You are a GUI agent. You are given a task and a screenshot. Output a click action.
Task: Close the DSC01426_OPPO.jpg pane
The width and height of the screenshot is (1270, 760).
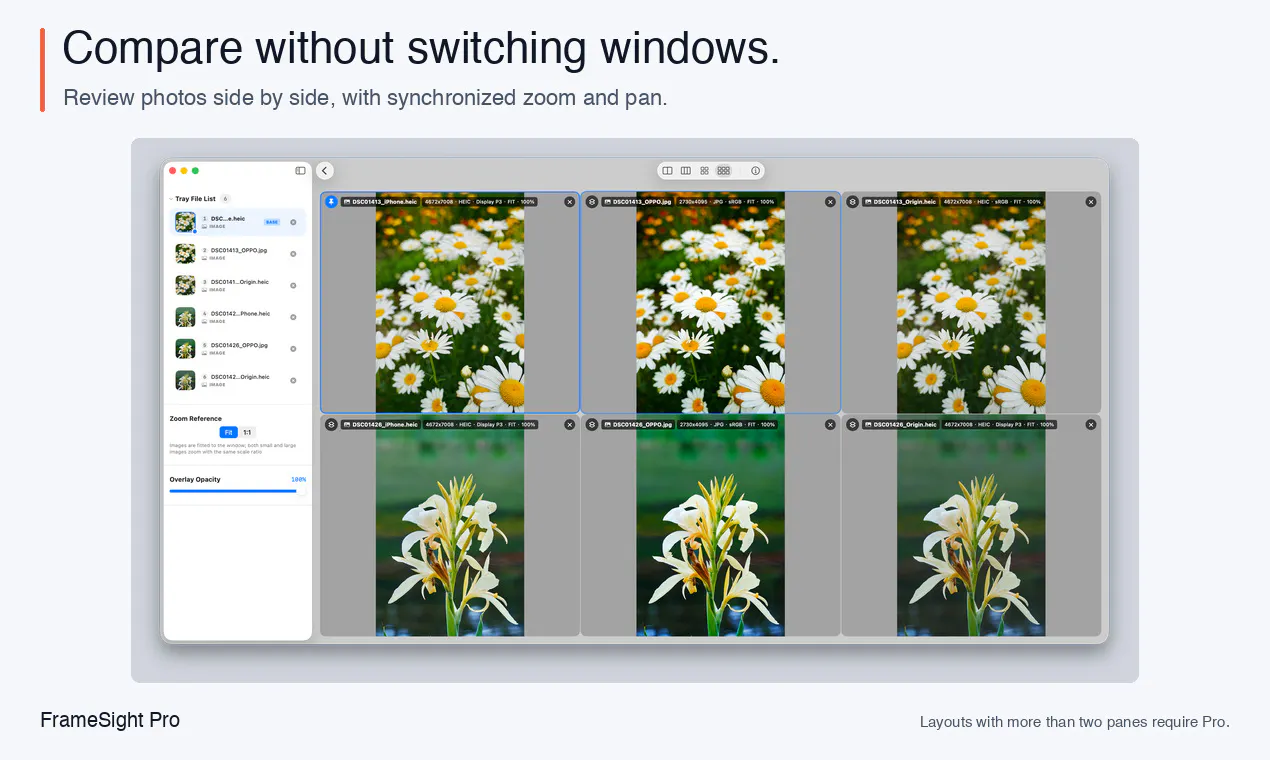pos(830,425)
